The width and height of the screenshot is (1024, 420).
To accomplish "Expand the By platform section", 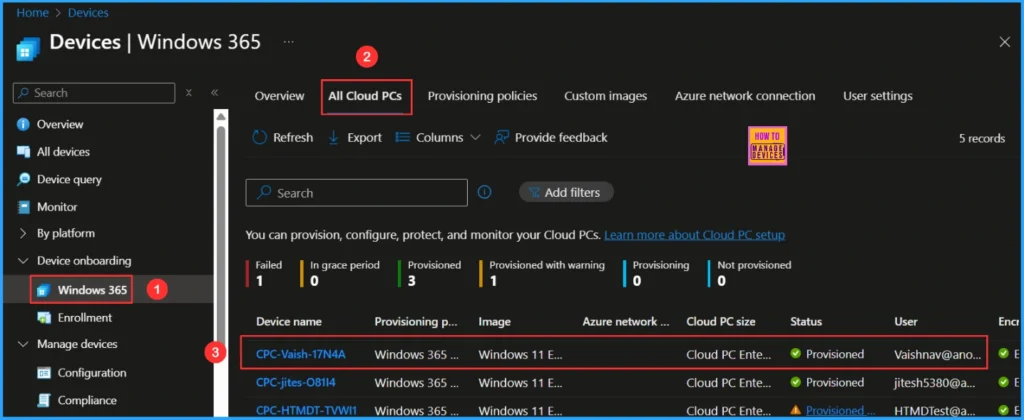I will point(23,233).
